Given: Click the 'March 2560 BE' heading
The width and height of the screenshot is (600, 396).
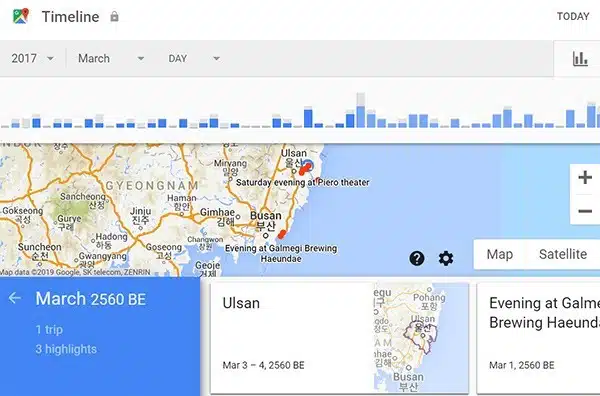Looking at the screenshot, I should [91, 299].
